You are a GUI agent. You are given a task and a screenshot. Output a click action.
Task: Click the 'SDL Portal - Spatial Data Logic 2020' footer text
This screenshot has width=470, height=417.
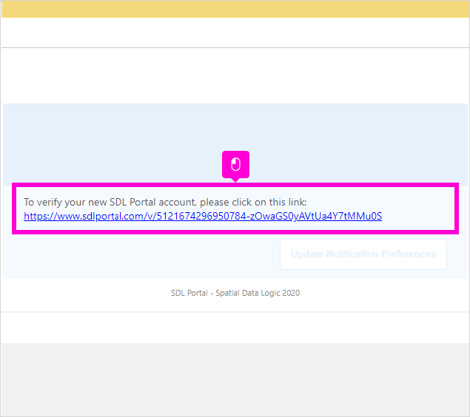click(x=235, y=293)
